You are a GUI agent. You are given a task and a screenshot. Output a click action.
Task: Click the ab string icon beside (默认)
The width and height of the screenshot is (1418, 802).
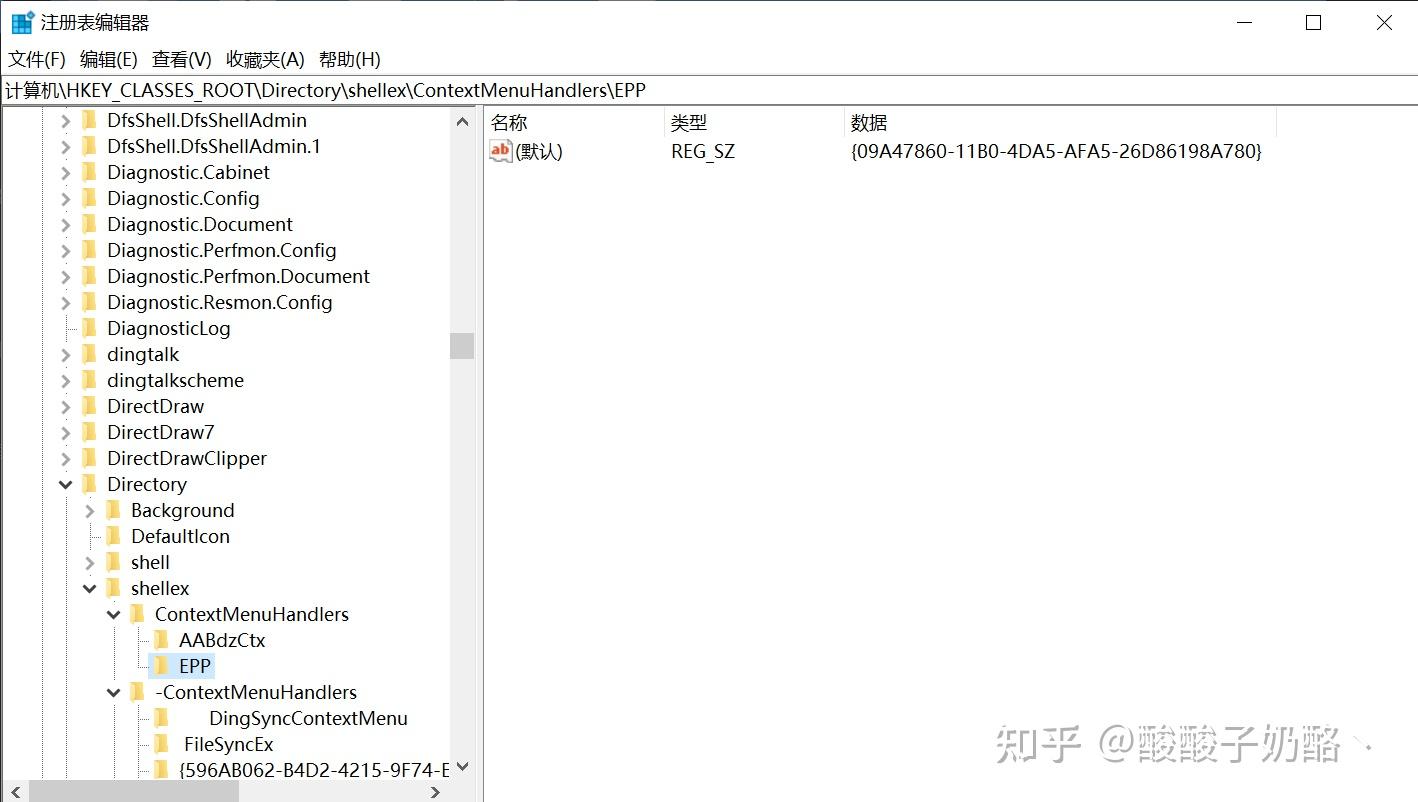(499, 151)
